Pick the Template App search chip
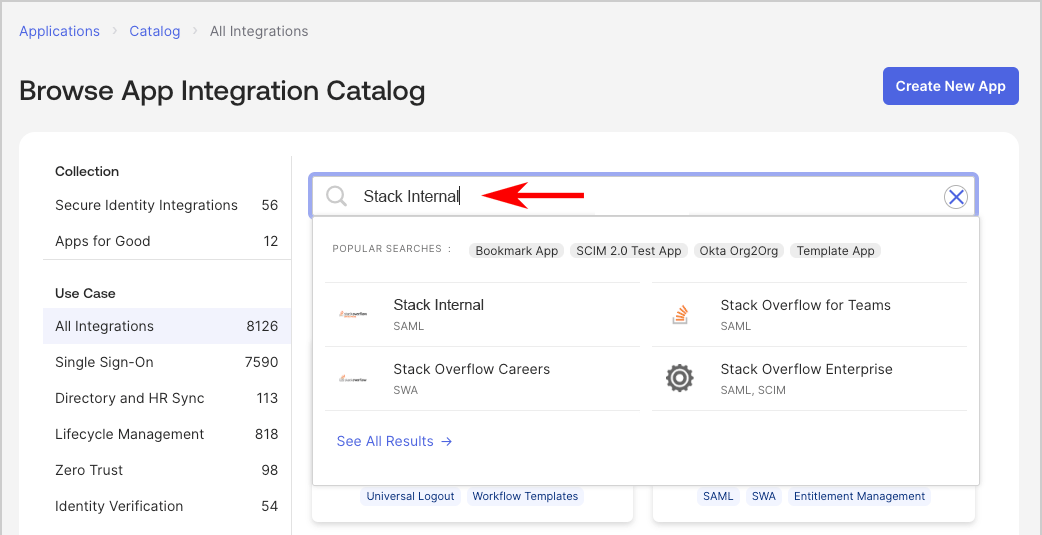This screenshot has height=535, width=1042. pyautogui.click(x=835, y=251)
